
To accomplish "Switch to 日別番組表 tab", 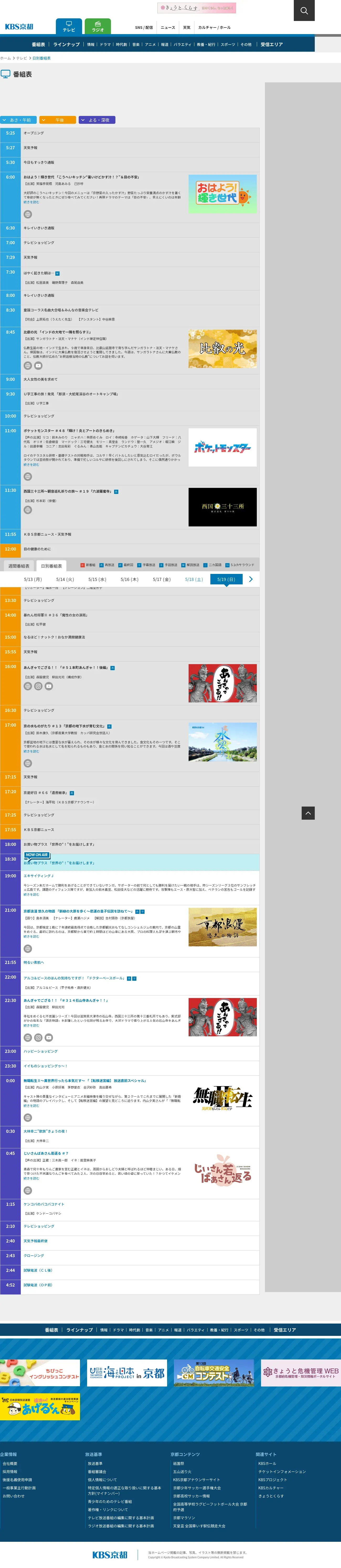I will pos(52,566).
